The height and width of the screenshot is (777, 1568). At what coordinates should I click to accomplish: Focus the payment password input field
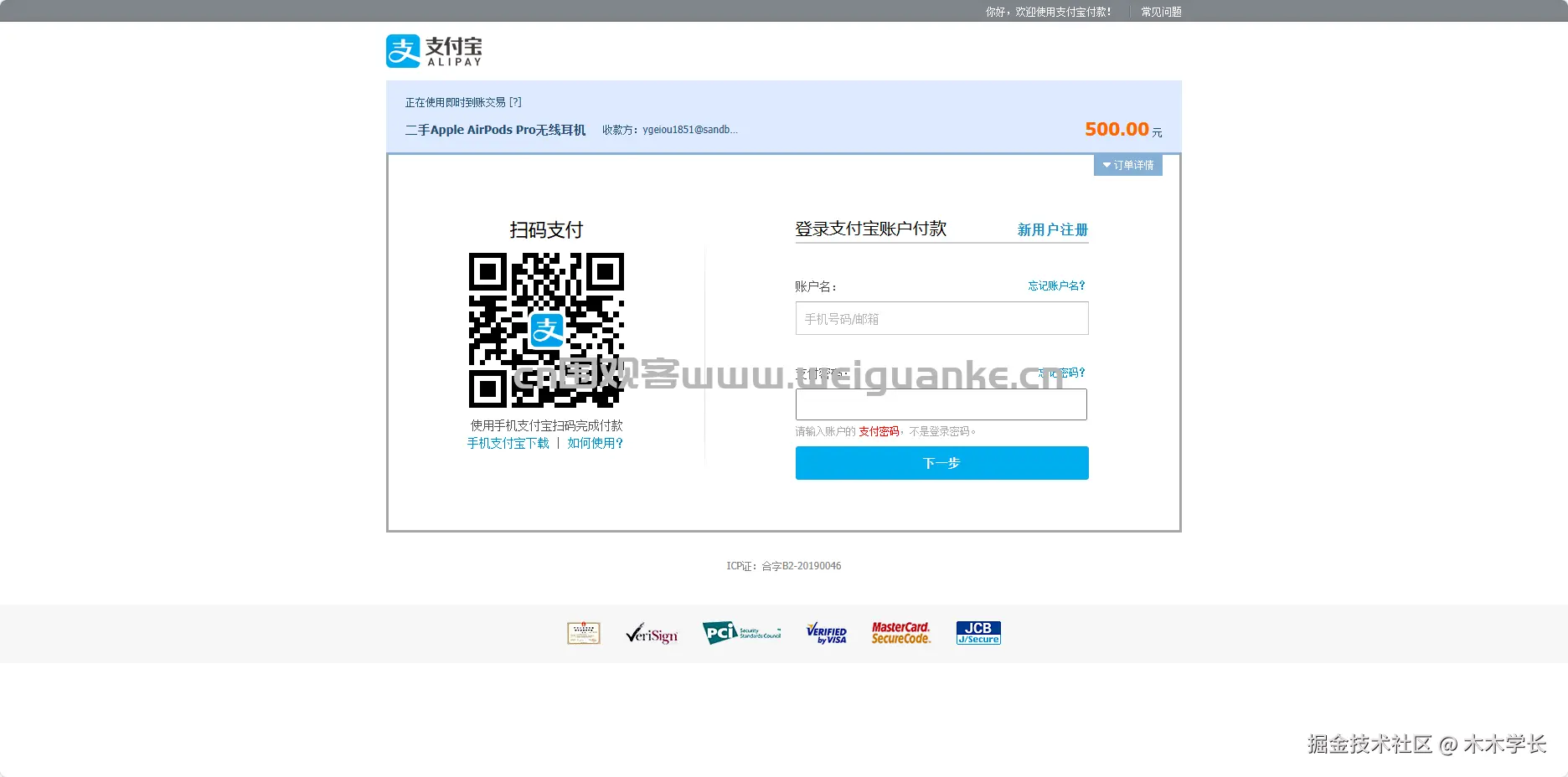[x=941, y=404]
